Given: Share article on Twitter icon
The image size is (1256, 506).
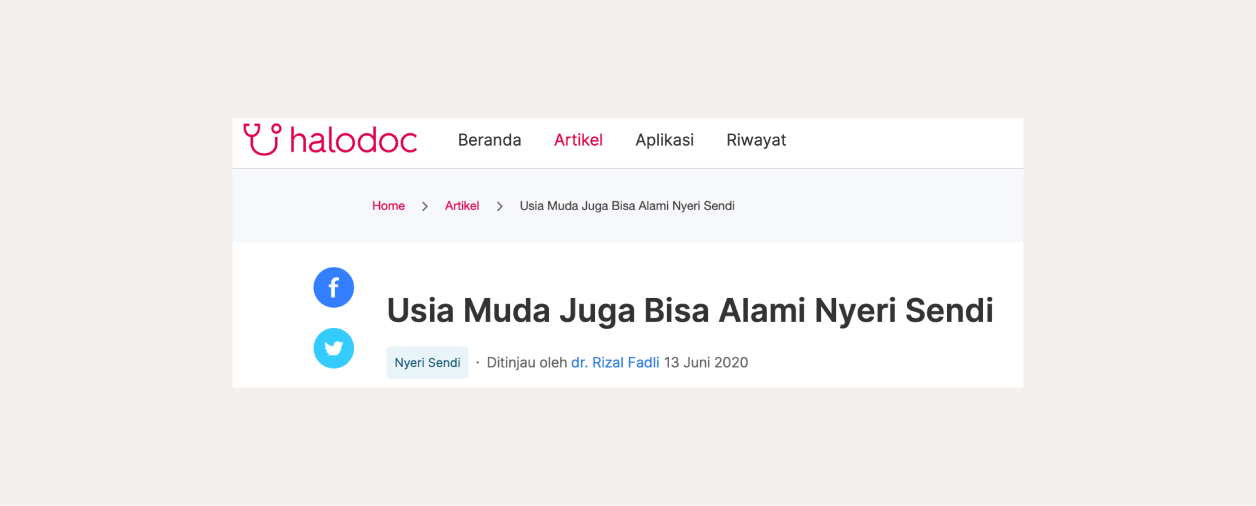Looking at the screenshot, I should tap(334, 348).
